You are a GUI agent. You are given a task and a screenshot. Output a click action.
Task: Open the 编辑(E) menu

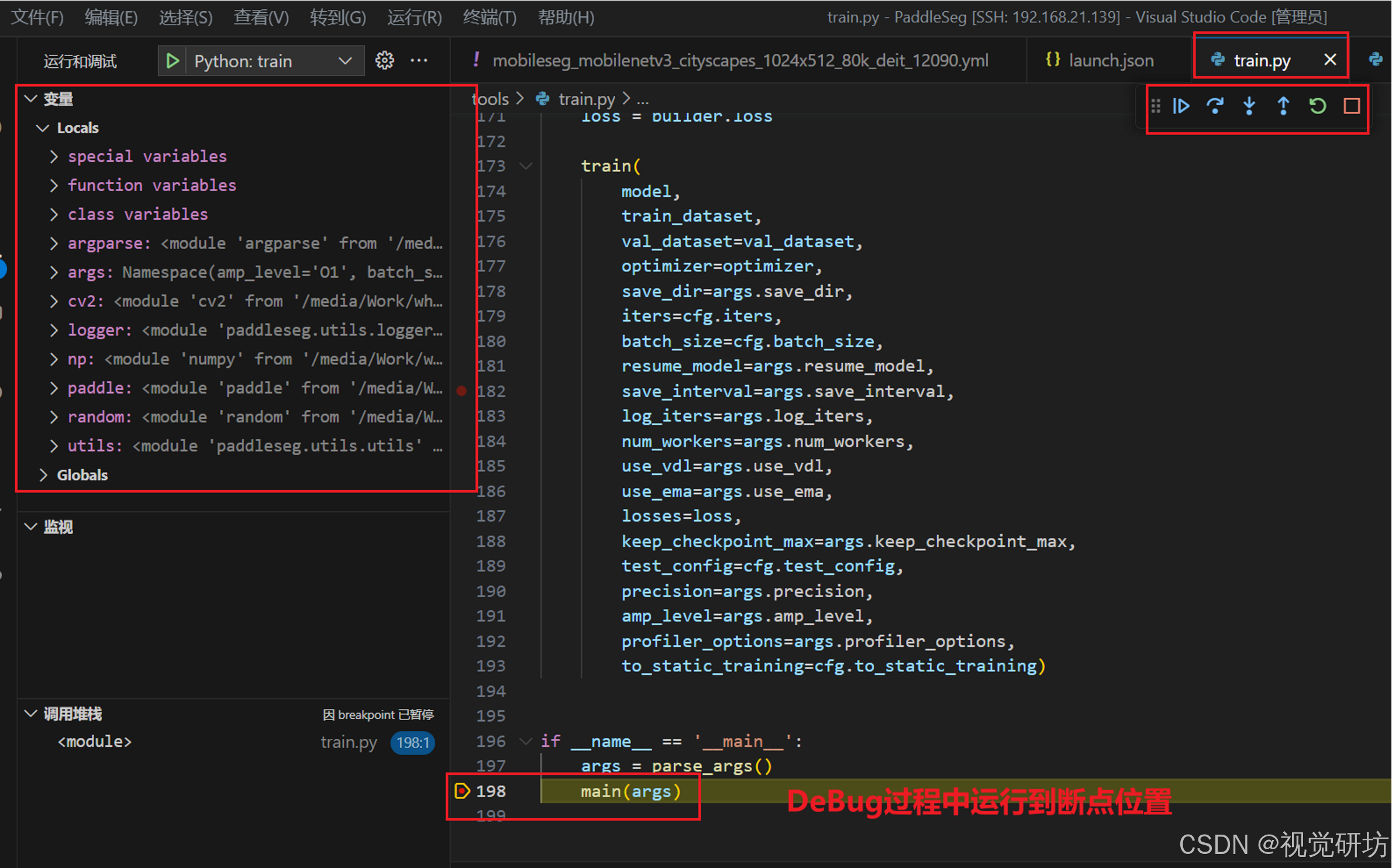point(111,17)
